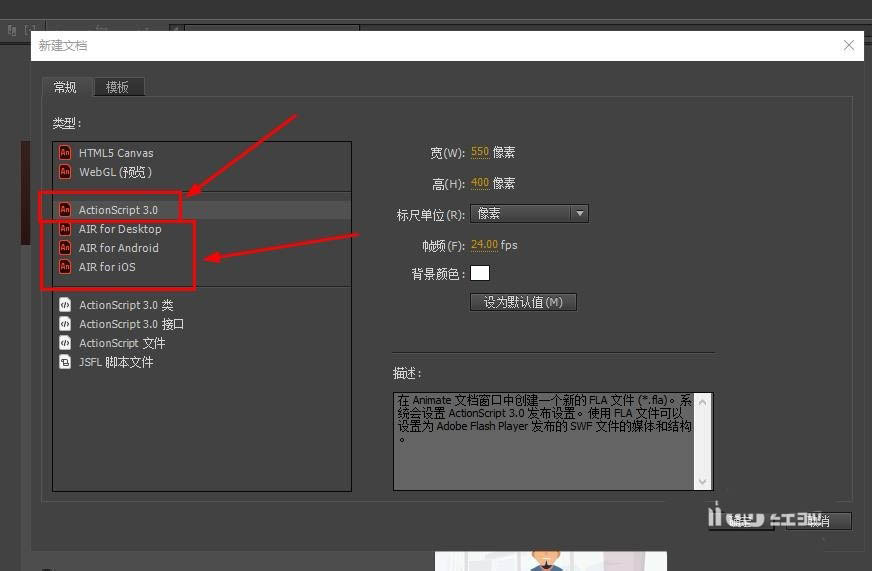Click the ActionScript 3.0 类 script icon

pos(65,305)
